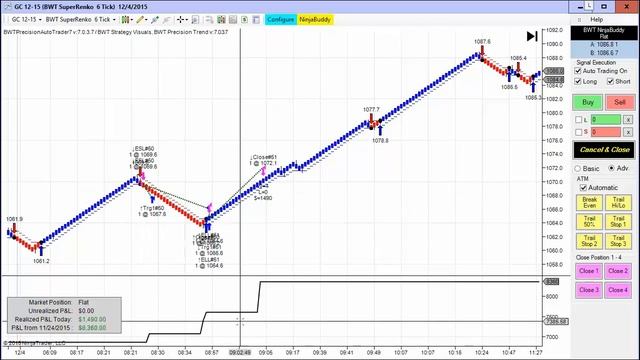Click the chart style bars icon
Viewport: 640px width, 360px height.
(125, 20)
